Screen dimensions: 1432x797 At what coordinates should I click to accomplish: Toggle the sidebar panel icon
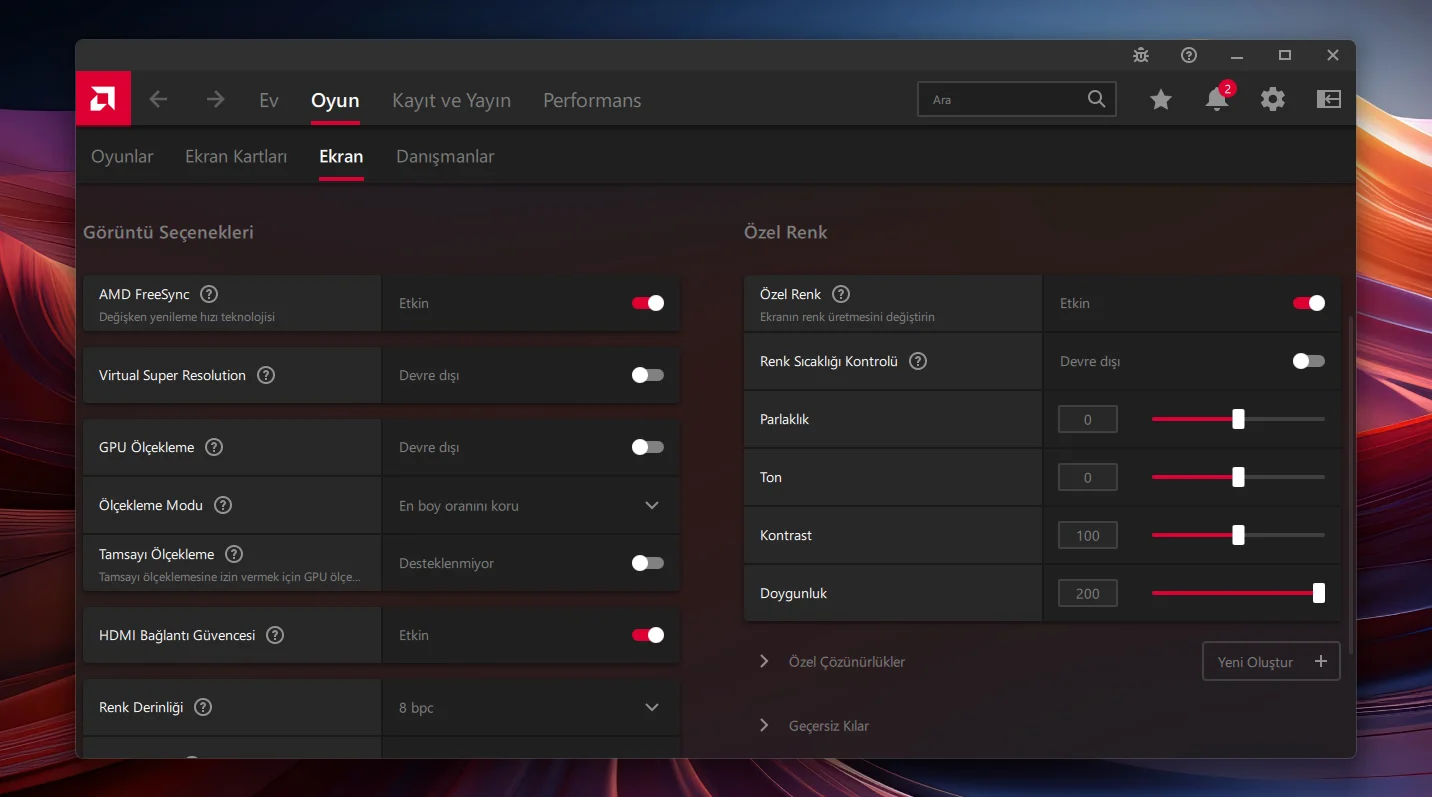pyautogui.click(x=1328, y=99)
